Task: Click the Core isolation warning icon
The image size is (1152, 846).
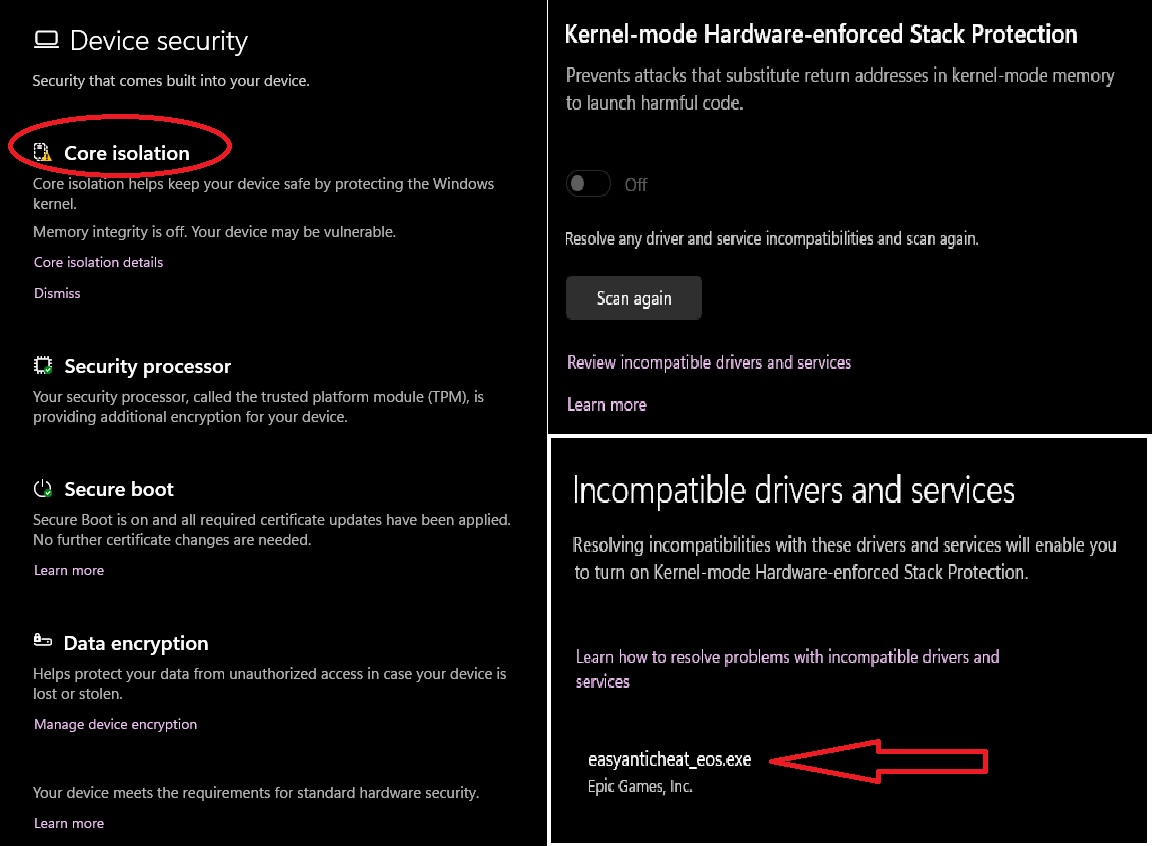Action: tap(43, 152)
